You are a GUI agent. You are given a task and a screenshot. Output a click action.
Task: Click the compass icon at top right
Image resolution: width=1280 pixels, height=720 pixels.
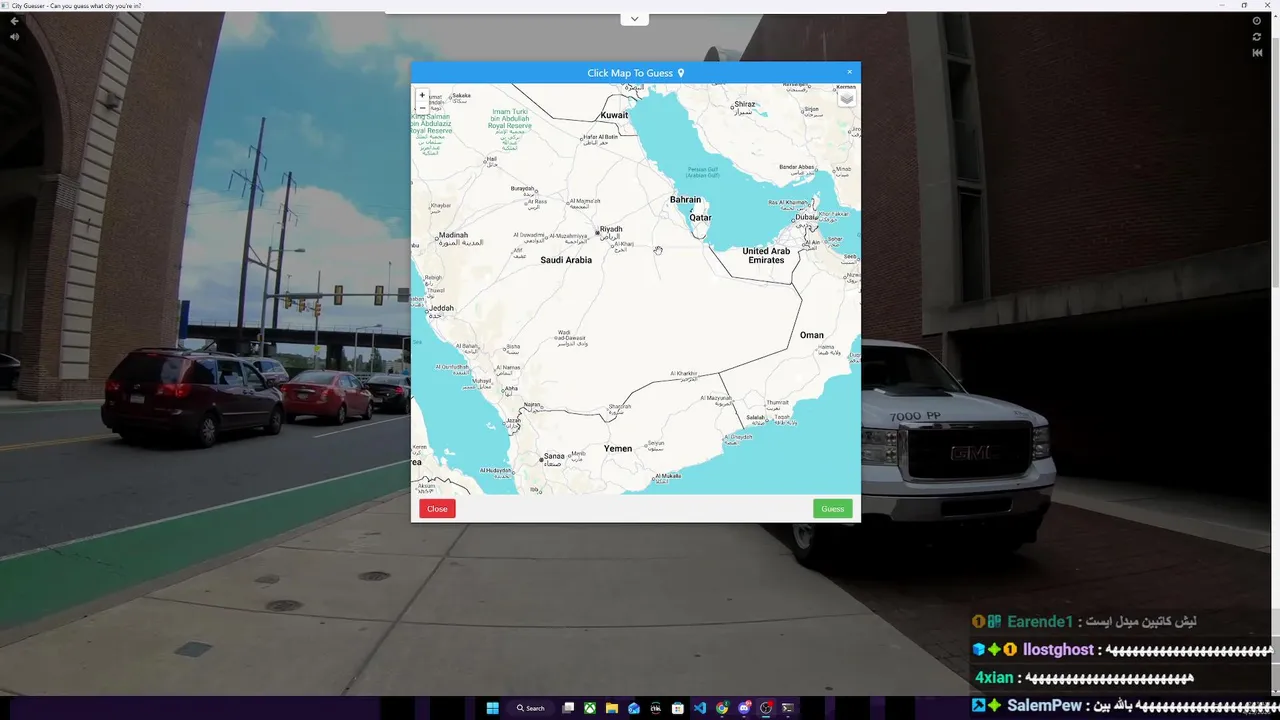(1257, 21)
